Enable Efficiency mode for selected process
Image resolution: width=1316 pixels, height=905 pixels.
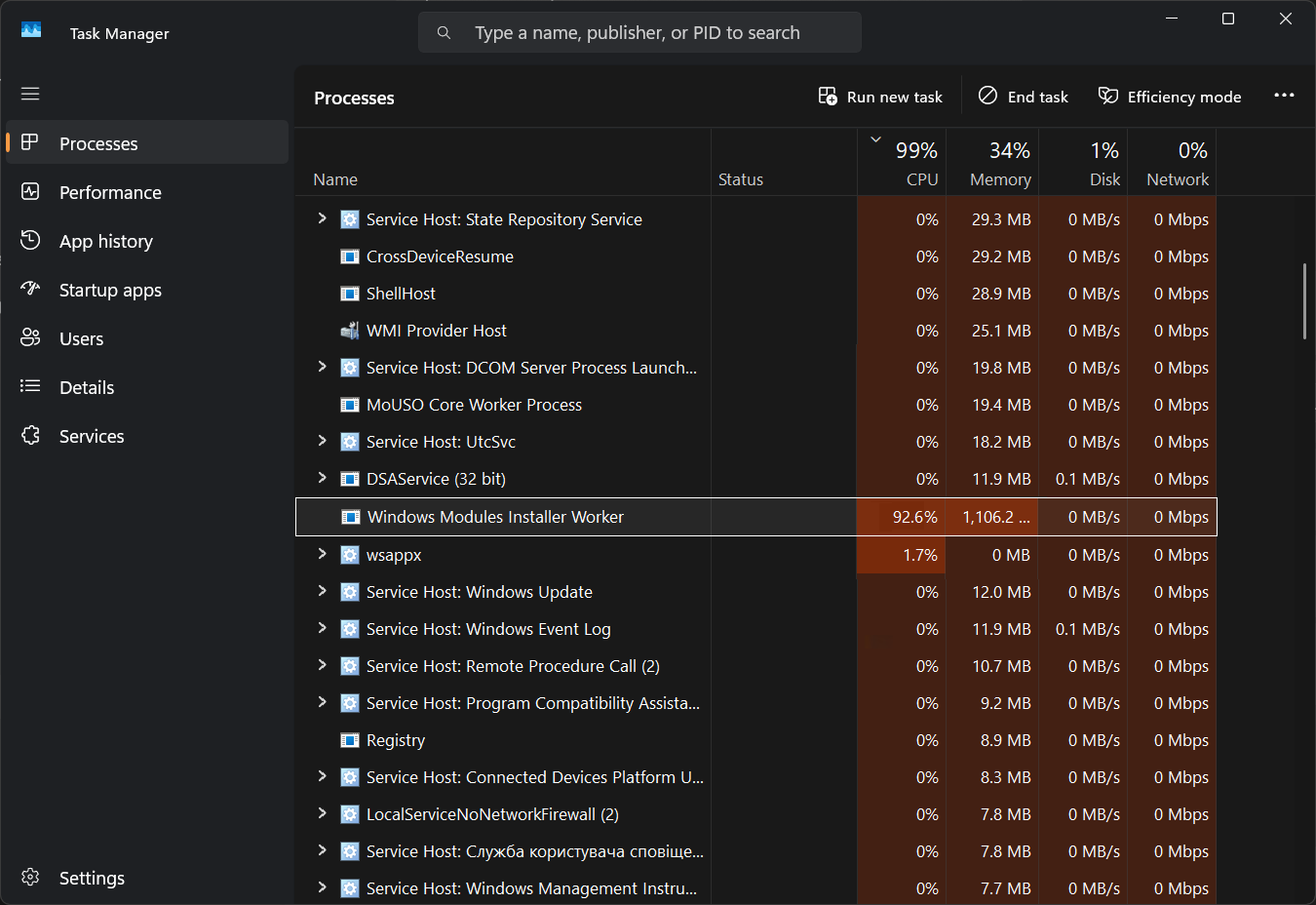point(1170,97)
